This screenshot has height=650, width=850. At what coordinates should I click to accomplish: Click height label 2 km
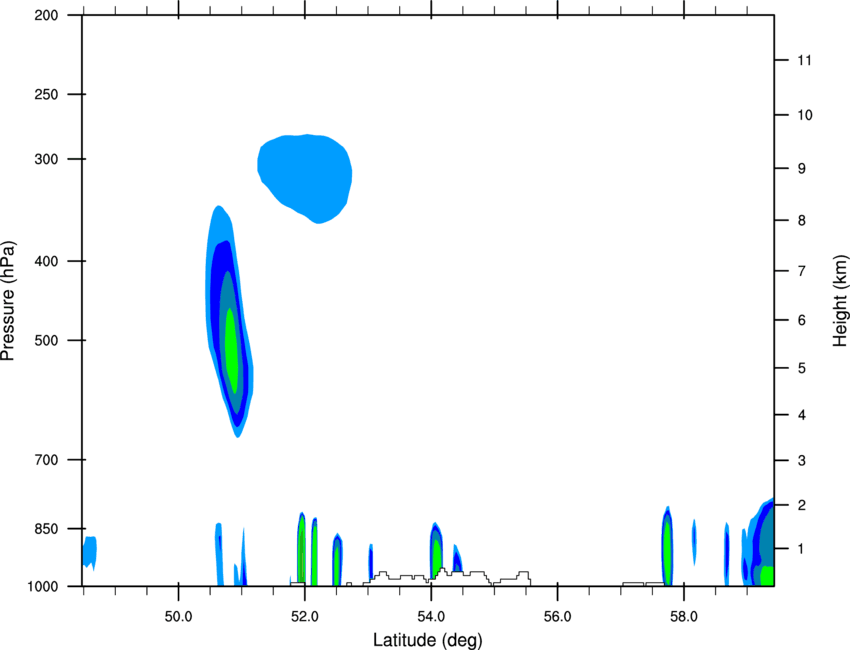[802, 505]
